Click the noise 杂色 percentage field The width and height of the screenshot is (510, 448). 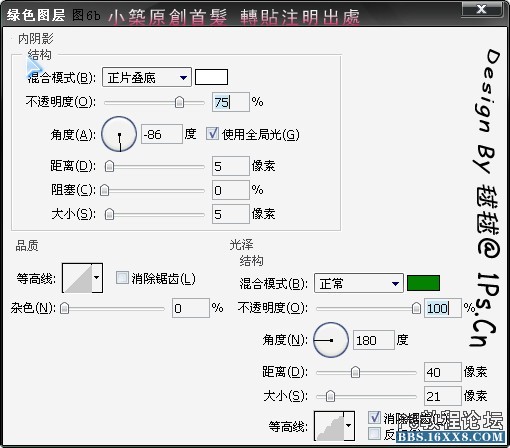tap(191, 308)
